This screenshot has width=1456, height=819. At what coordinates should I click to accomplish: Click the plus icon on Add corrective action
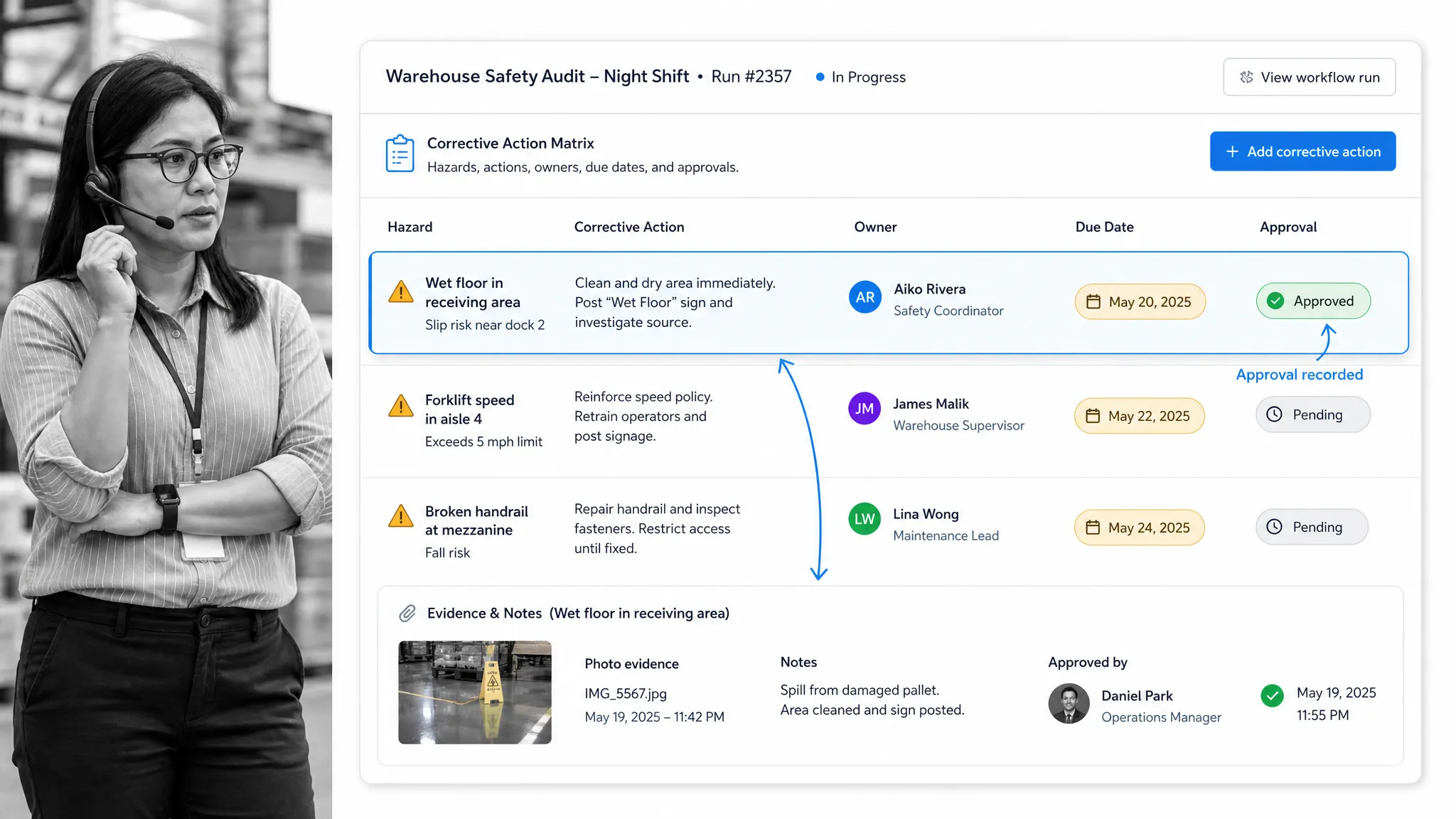click(x=1232, y=151)
